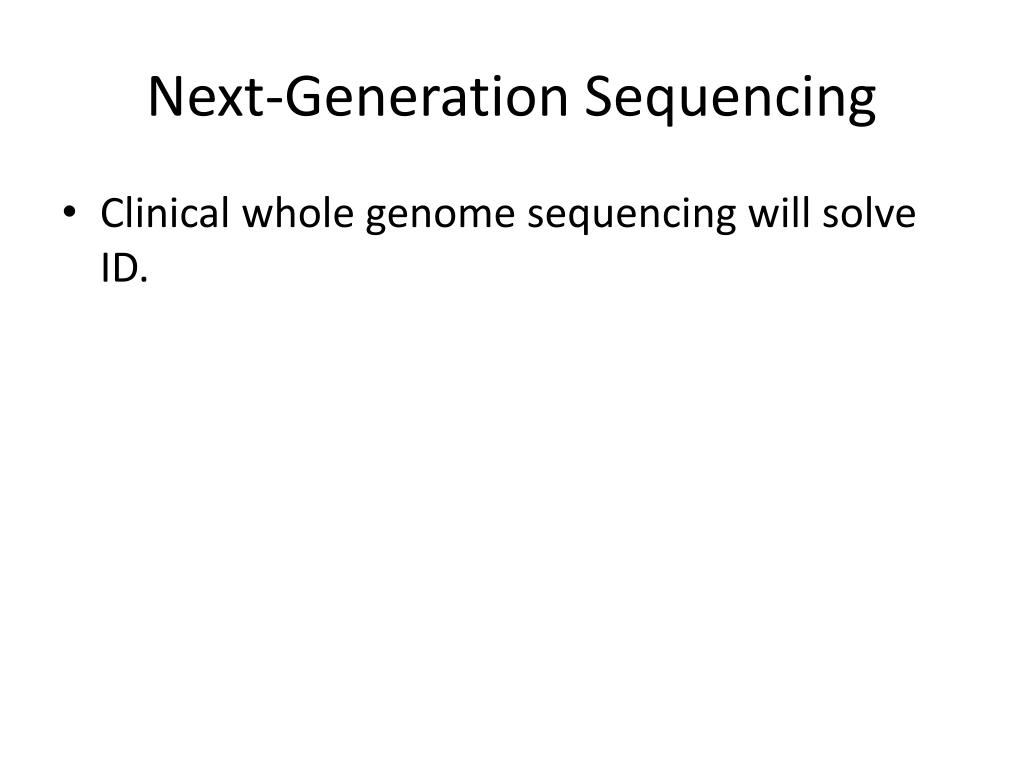Click the word Next in the title
The image size is (1024, 768).
[x=206, y=97]
